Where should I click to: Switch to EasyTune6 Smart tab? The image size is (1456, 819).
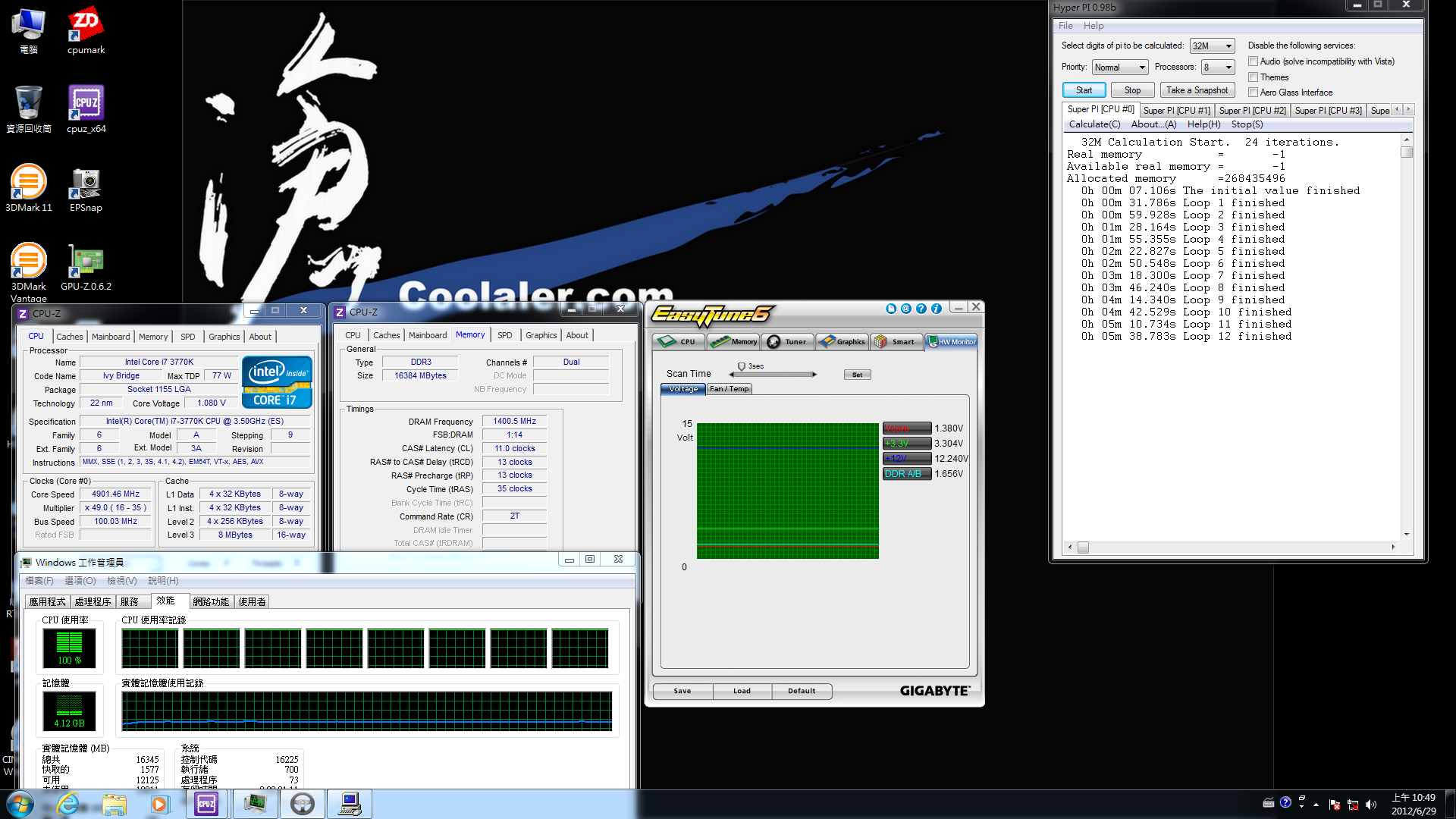pyautogui.click(x=897, y=342)
